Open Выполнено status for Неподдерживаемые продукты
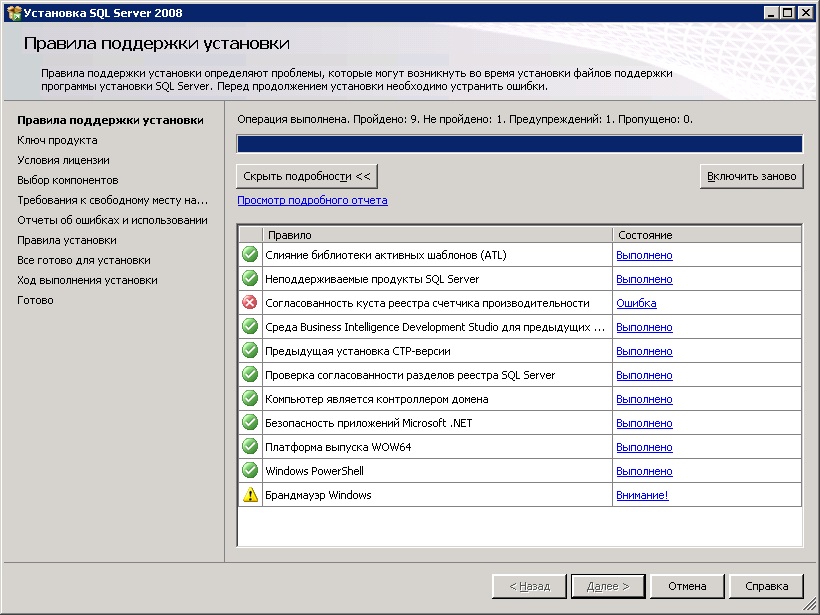 click(x=644, y=279)
